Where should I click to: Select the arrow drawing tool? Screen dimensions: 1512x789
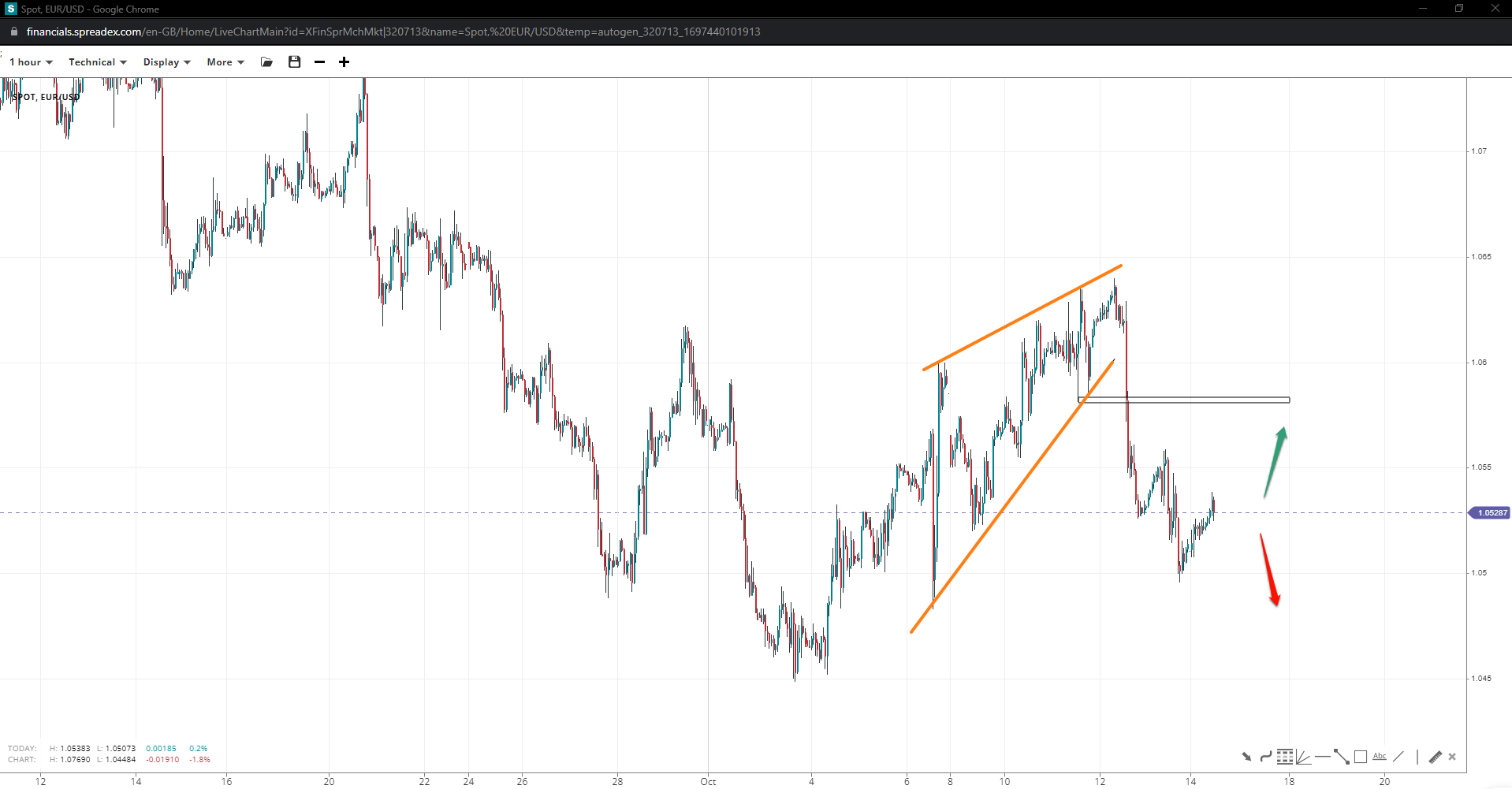point(1246,757)
